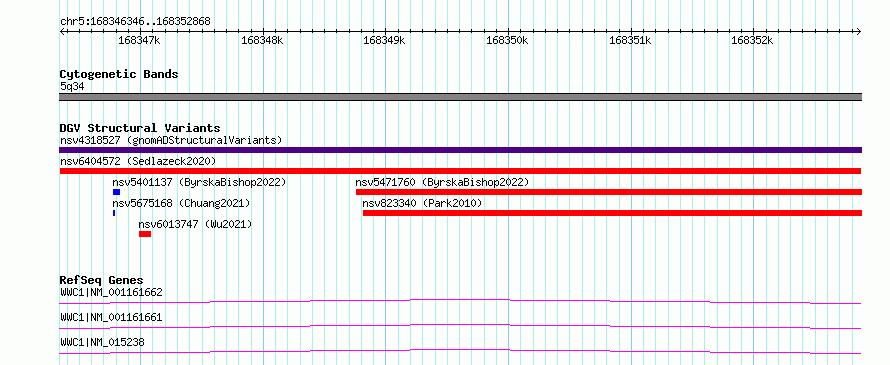Click the Cytogenetic Bands track heading
The width and height of the screenshot is (890, 365).
tap(119, 74)
